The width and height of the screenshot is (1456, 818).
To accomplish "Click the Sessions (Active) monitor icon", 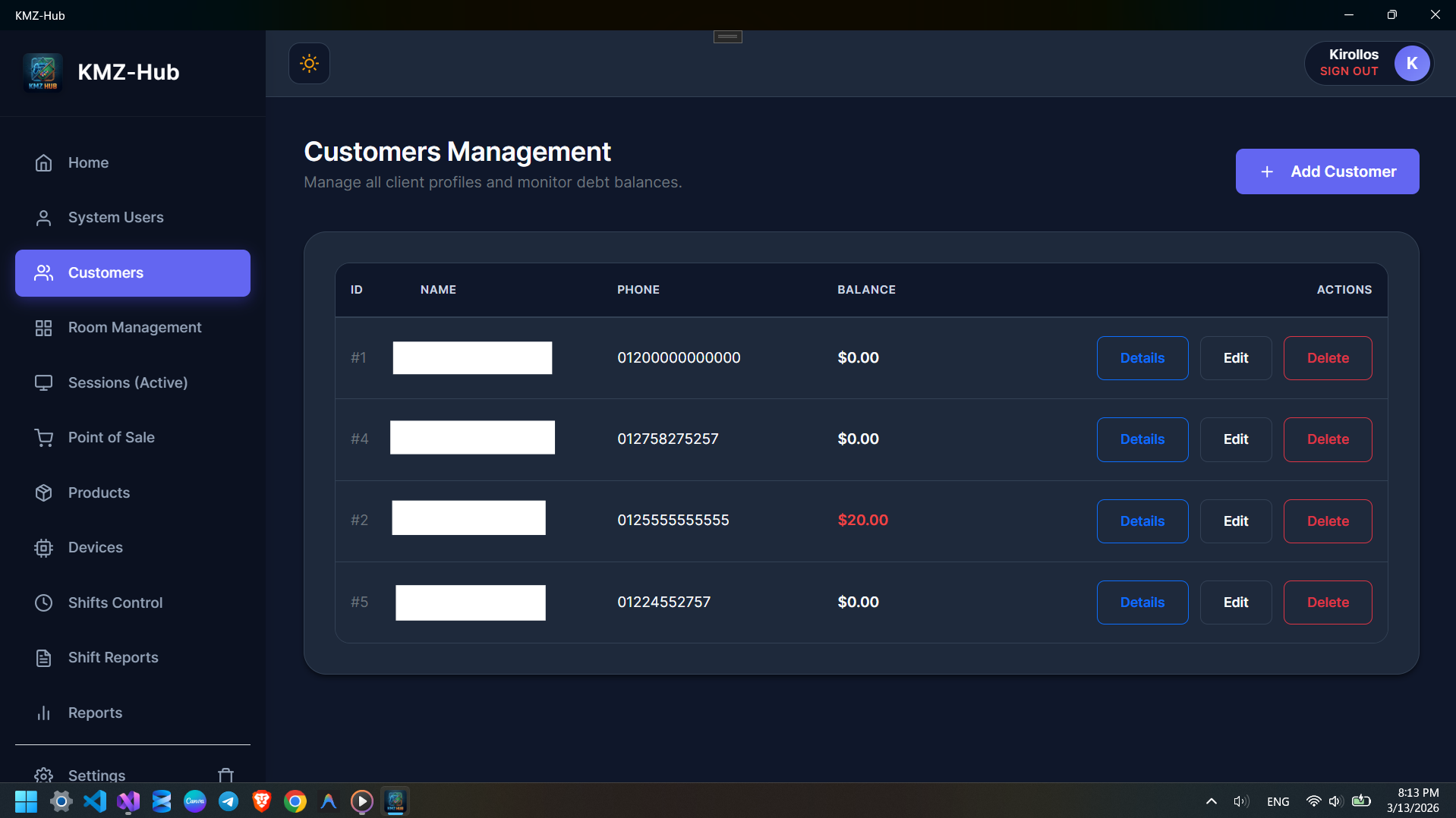I will pyautogui.click(x=43, y=382).
